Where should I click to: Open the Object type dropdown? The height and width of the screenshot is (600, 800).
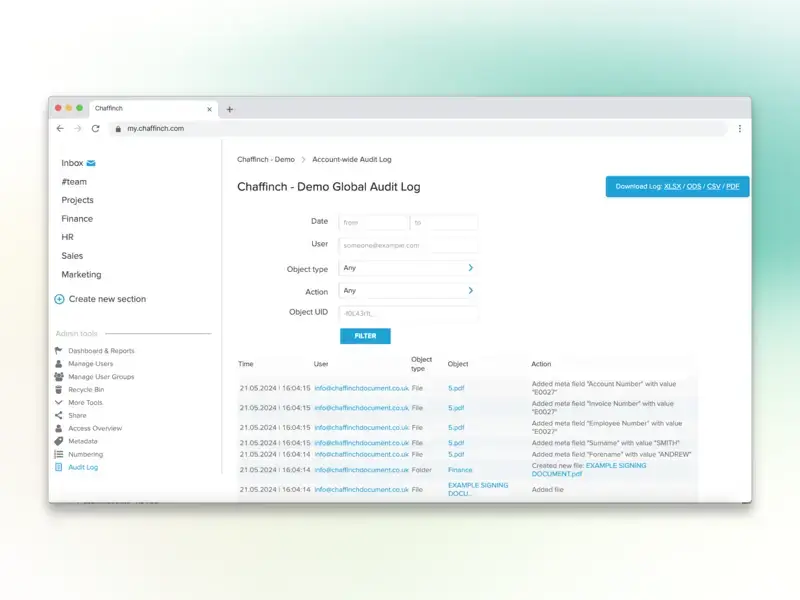[408, 268]
